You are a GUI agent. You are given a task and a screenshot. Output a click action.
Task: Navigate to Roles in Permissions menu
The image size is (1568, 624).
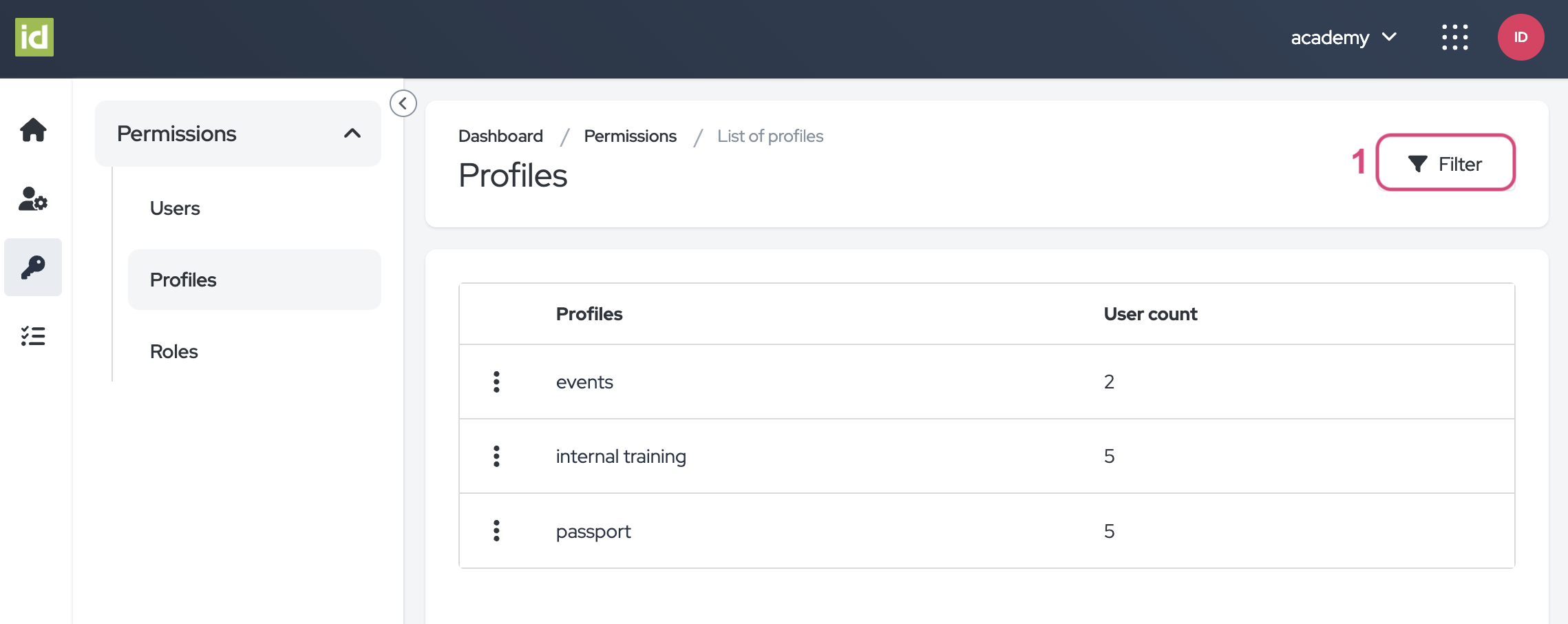(x=174, y=351)
